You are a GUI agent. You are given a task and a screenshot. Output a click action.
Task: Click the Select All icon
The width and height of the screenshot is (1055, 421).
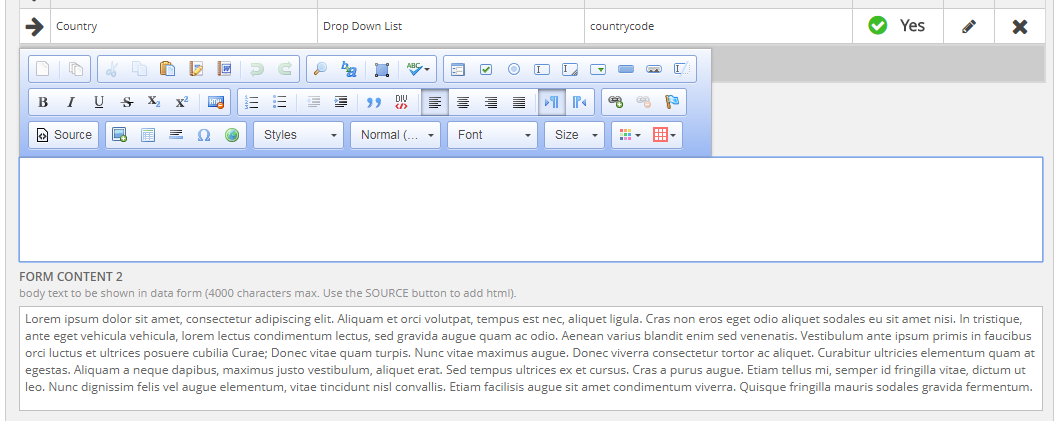pos(381,69)
